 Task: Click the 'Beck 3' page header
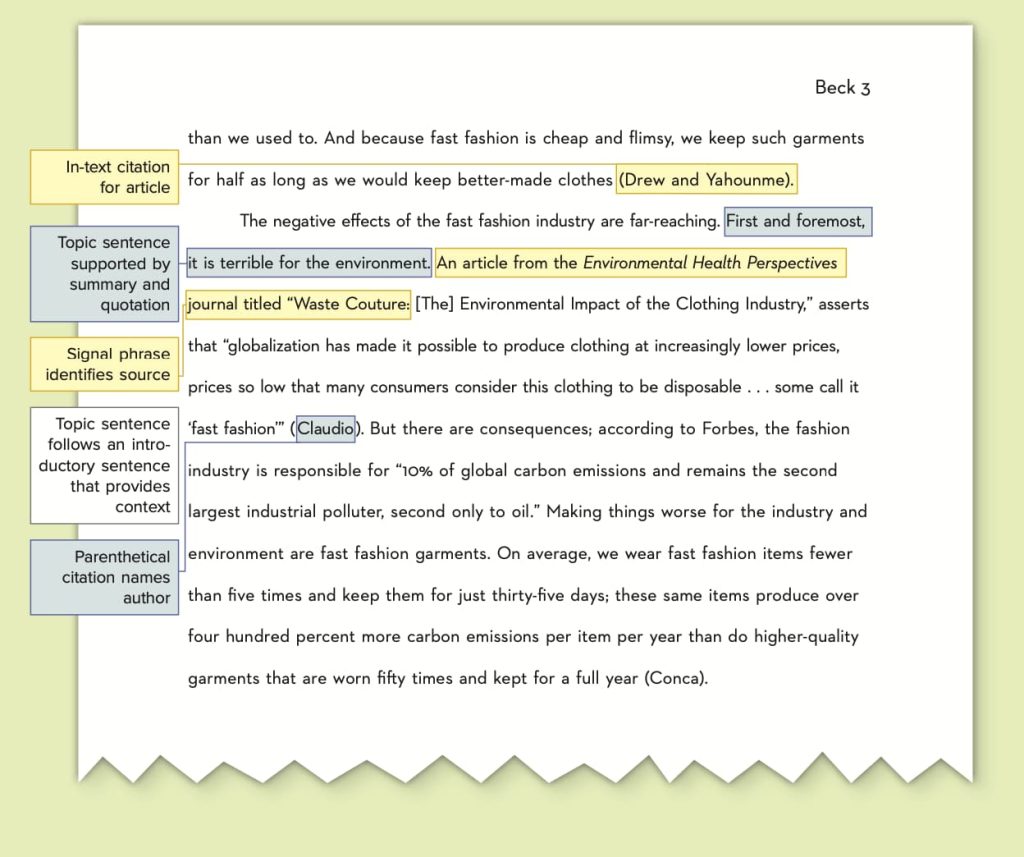(x=842, y=87)
